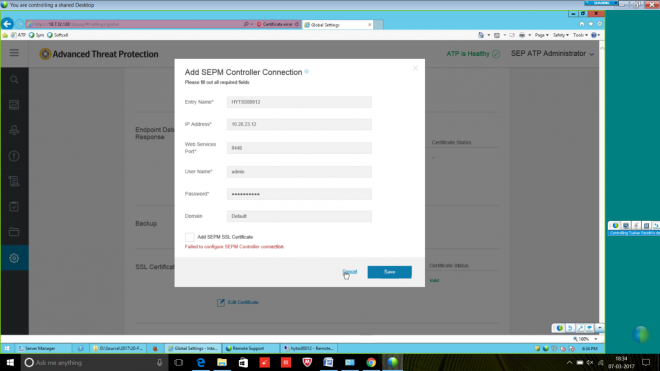Click the IP Address input field

(299, 124)
